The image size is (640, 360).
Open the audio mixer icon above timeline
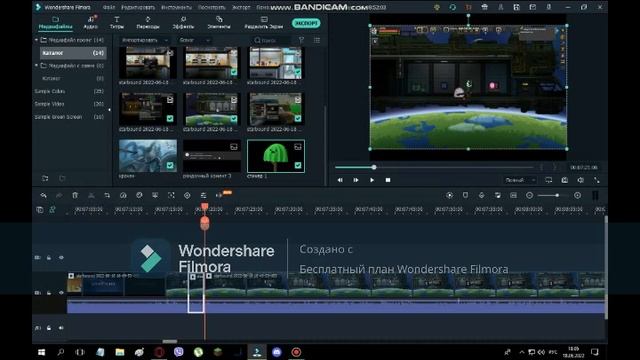point(498,196)
